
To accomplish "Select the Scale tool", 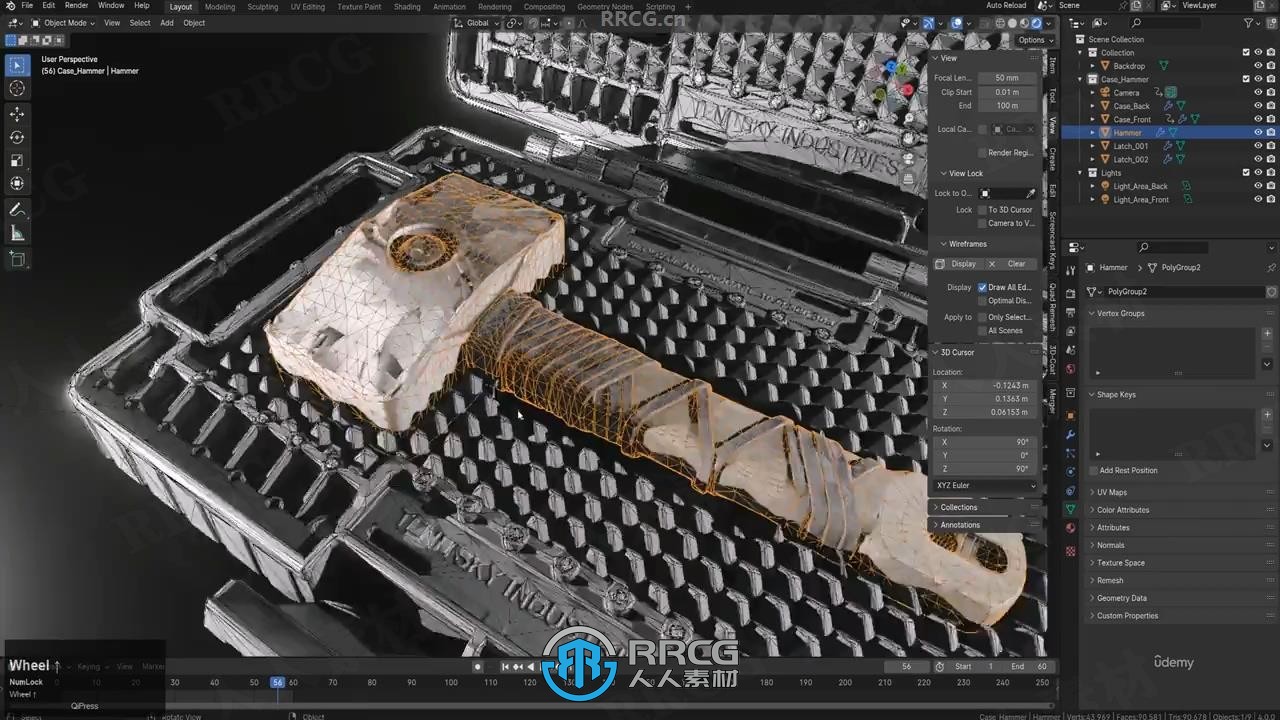I will click(x=17, y=160).
